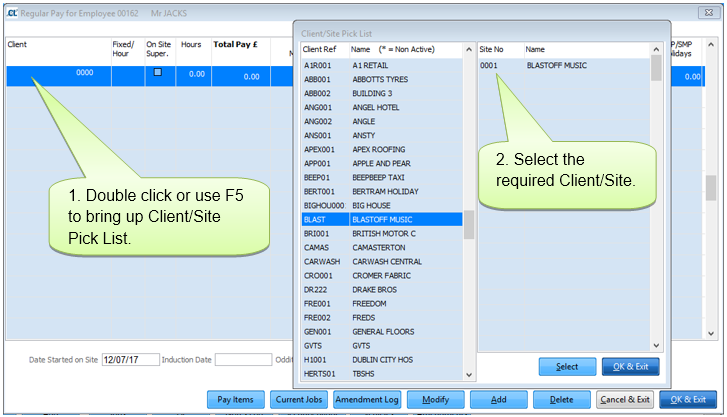727x417 pixels.
Task: Toggle the On Site Super checkbox
Action: (x=158, y=73)
